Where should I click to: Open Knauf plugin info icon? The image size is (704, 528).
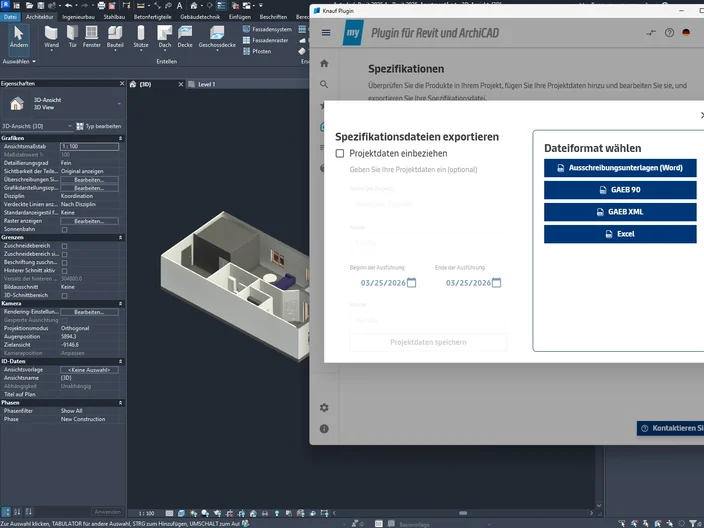pos(324,429)
